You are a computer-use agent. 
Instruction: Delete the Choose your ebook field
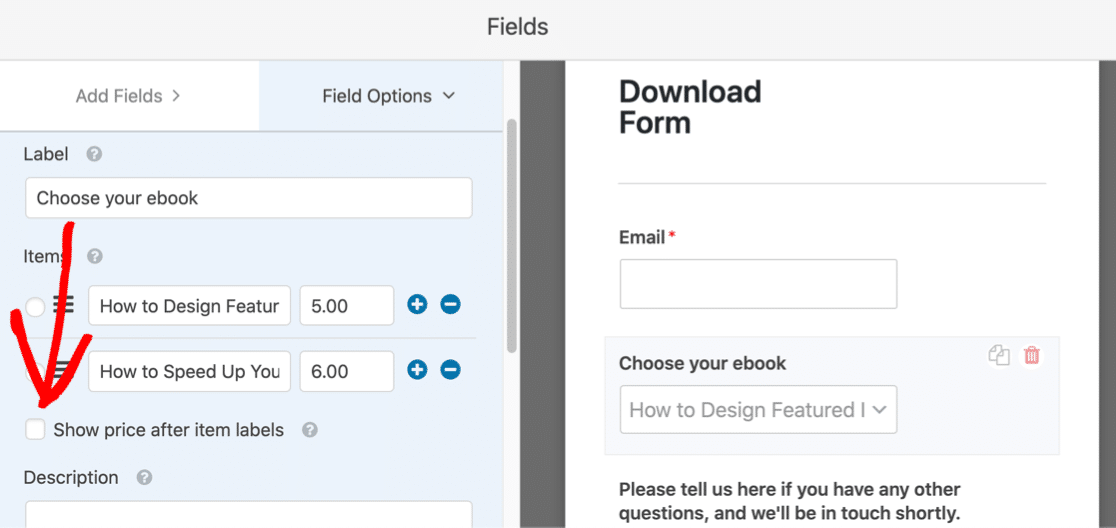(1032, 355)
